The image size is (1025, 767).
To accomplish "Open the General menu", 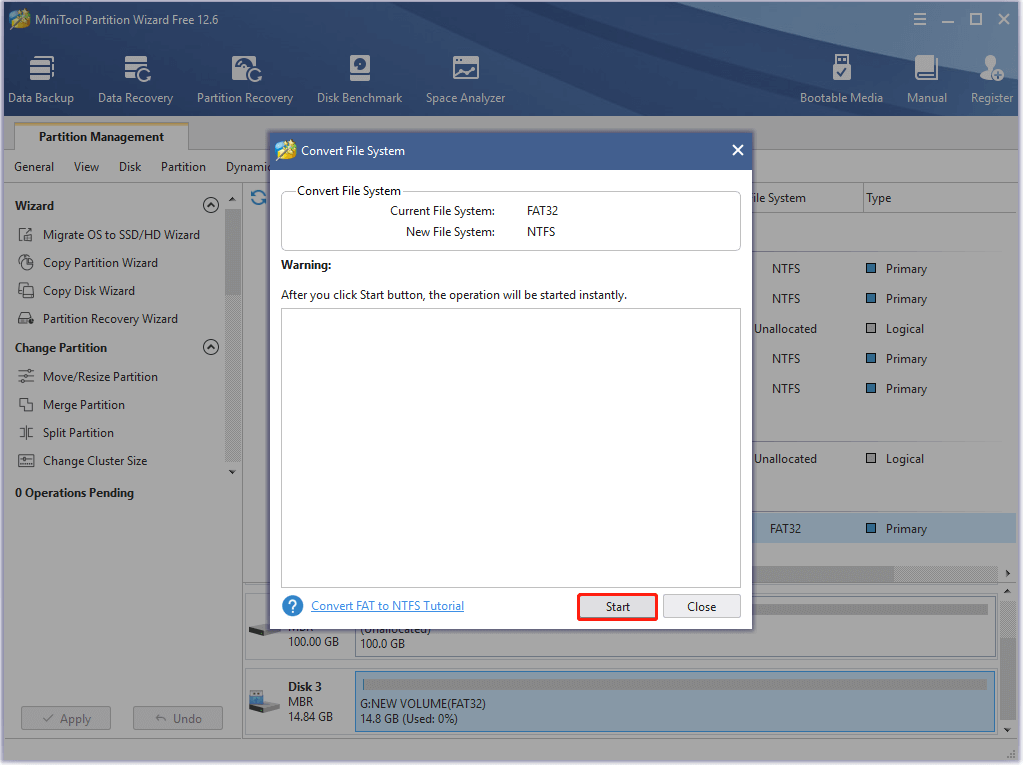I will tap(34, 167).
